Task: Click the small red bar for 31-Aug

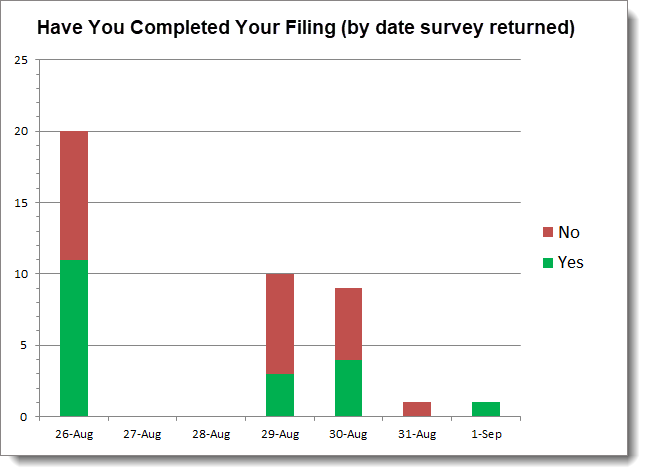Action: tap(417, 409)
